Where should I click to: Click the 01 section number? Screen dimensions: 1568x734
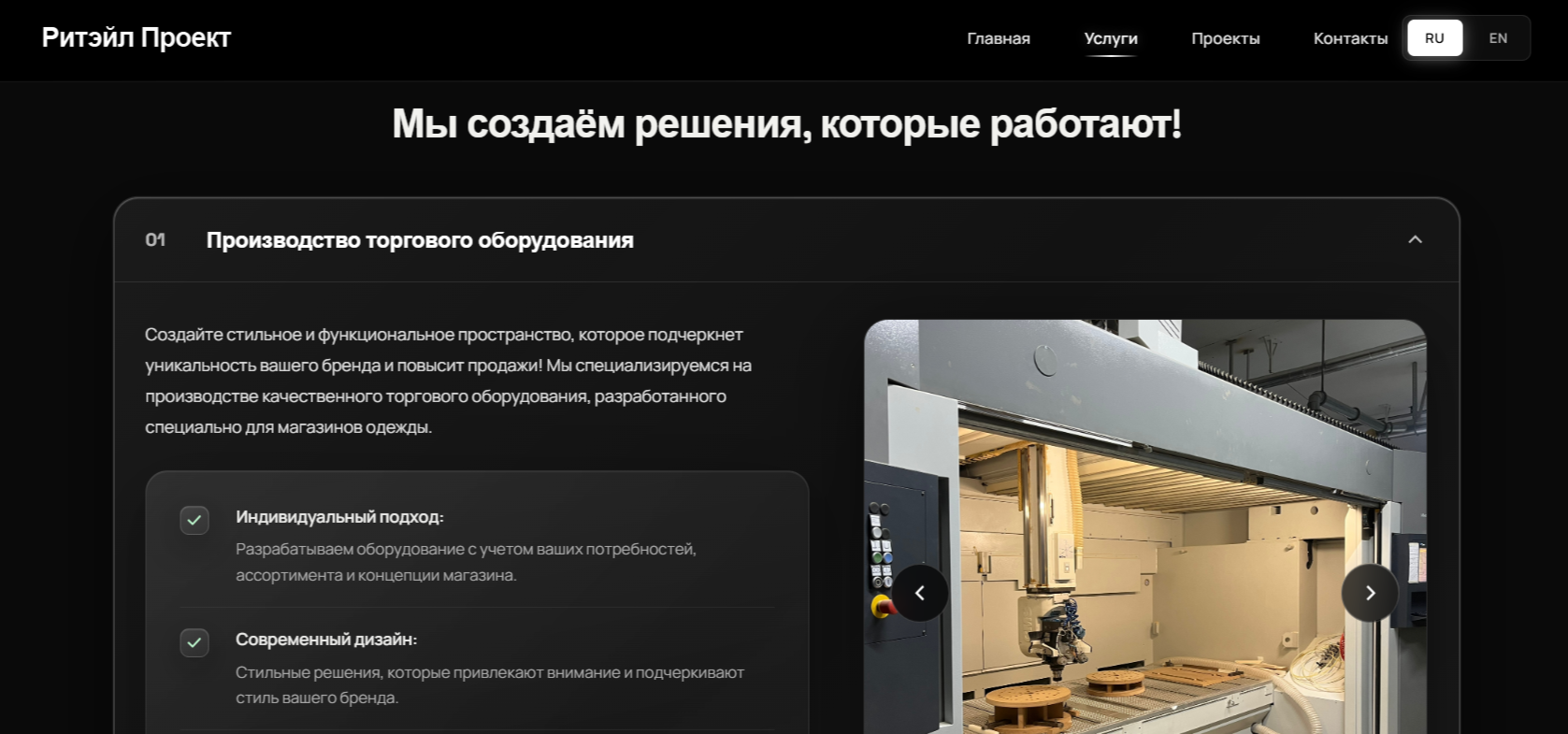(155, 239)
